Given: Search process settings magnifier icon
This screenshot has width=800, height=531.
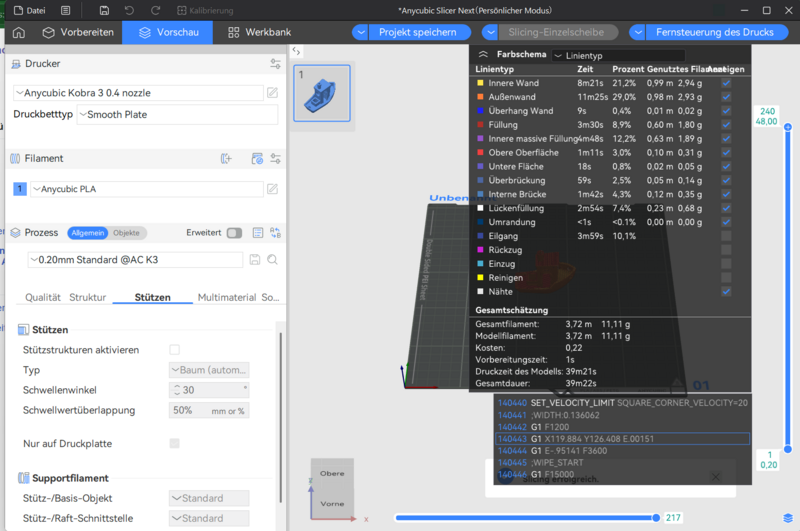Looking at the screenshot, I should [272, 260].
